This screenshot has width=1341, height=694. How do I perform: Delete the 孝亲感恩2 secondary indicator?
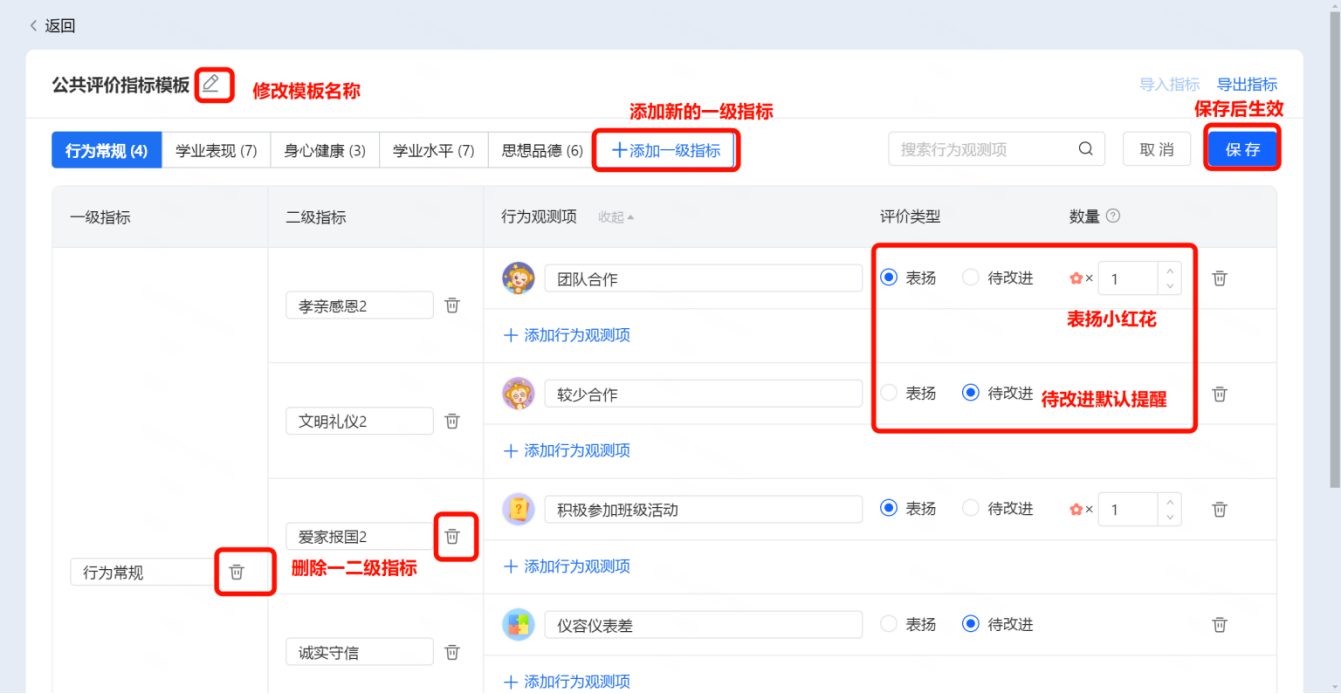coord(452,306)
